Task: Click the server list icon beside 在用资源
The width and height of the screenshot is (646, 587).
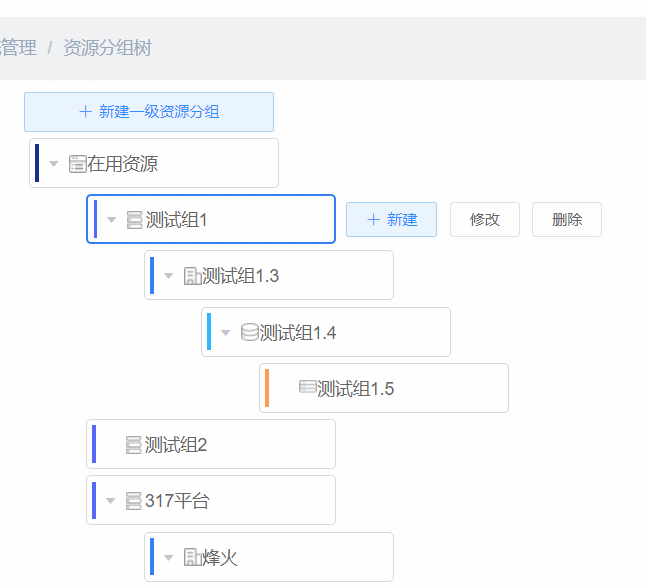Action: 77,164
